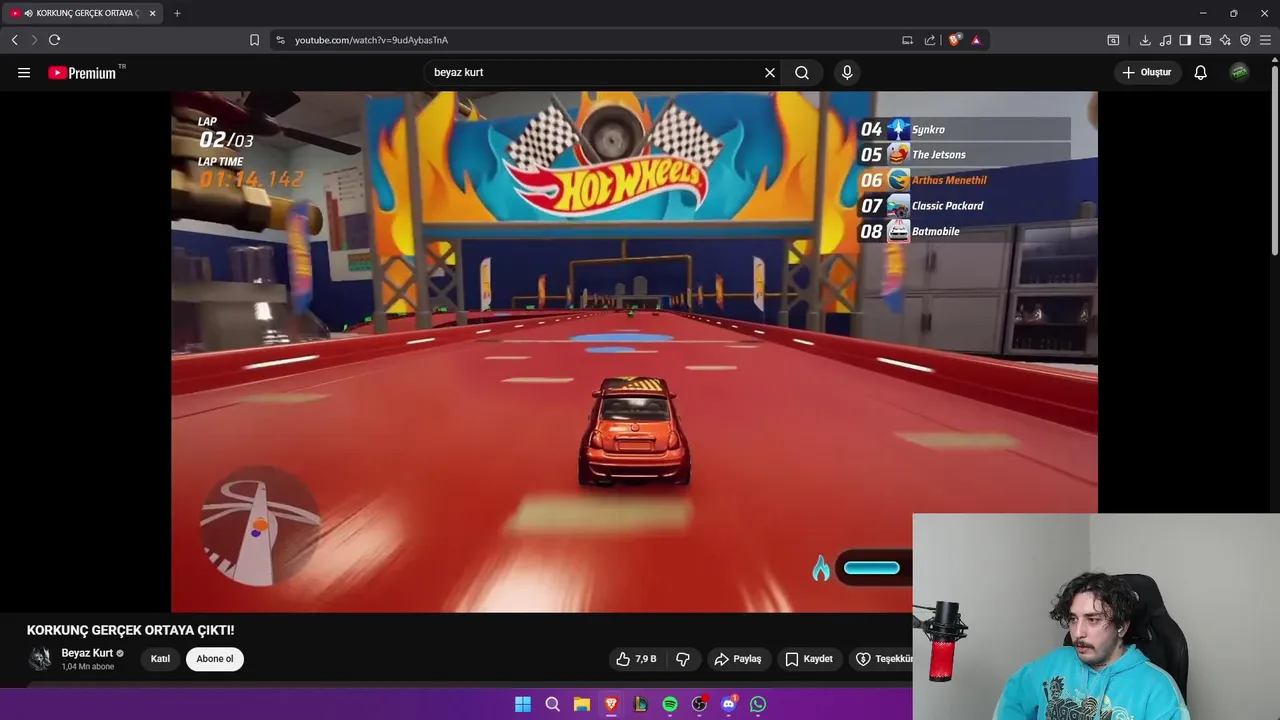Open a new browser tab
Screen dimensions: 1280x720
(177, 13)
